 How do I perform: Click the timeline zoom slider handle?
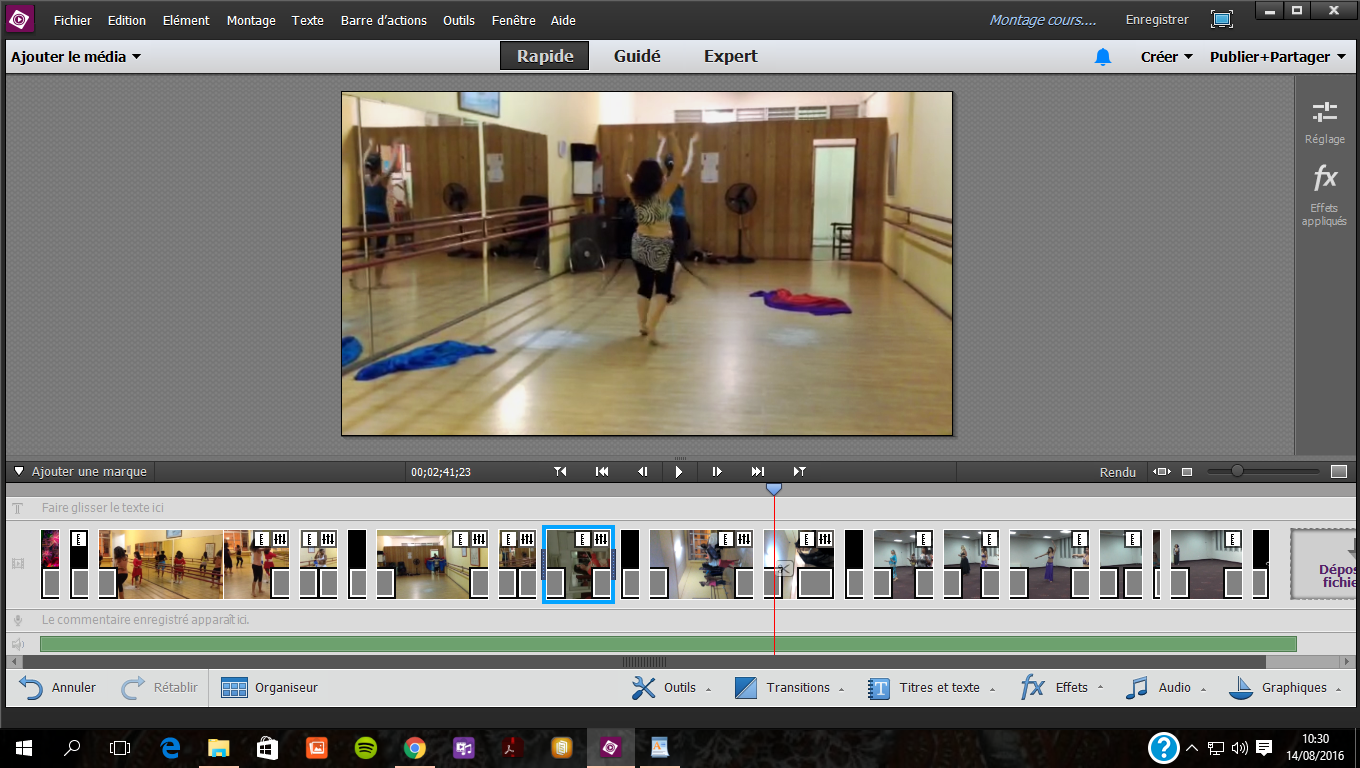[x=1237, y=471]
